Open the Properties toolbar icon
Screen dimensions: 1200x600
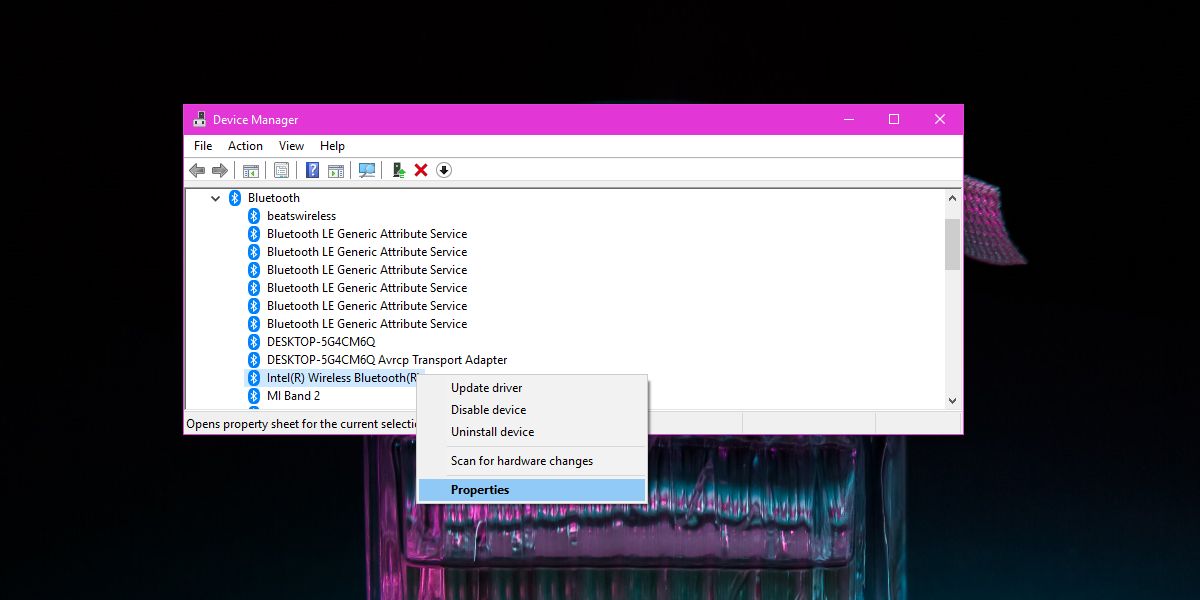282,171
